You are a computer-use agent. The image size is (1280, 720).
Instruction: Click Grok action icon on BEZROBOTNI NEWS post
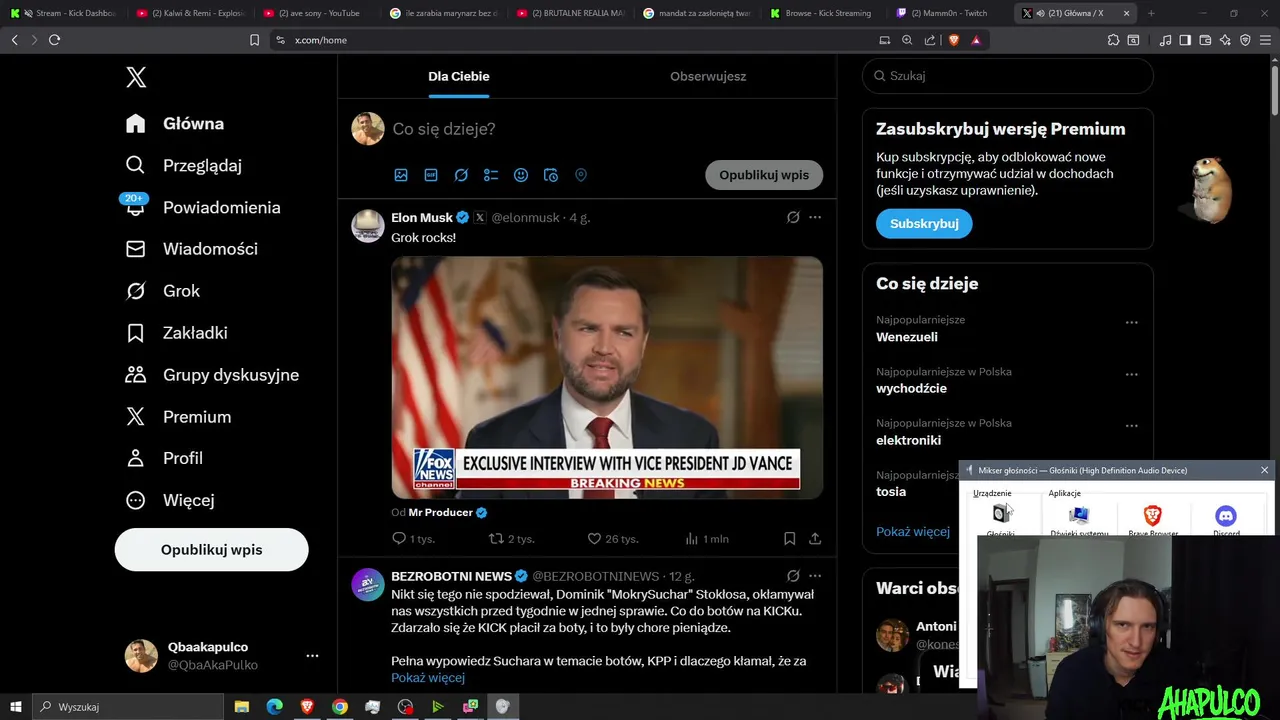793,576
